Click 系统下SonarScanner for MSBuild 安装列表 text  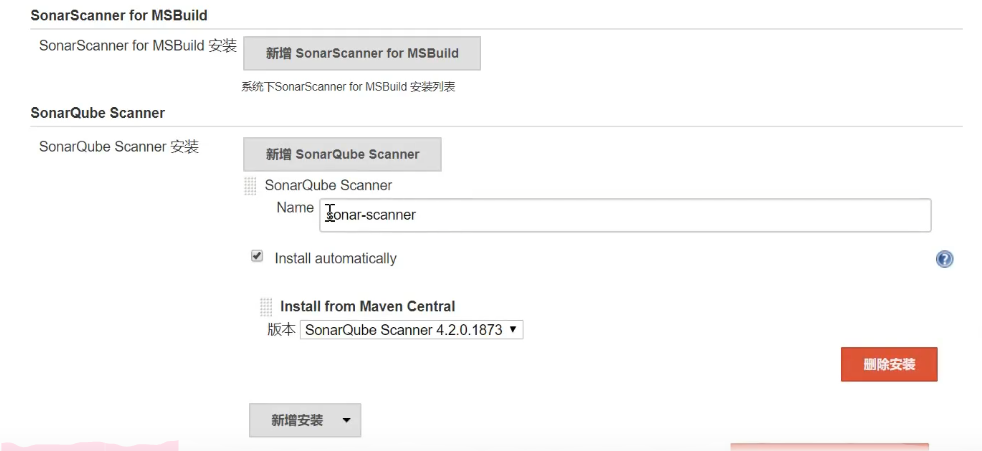(348, 87)
